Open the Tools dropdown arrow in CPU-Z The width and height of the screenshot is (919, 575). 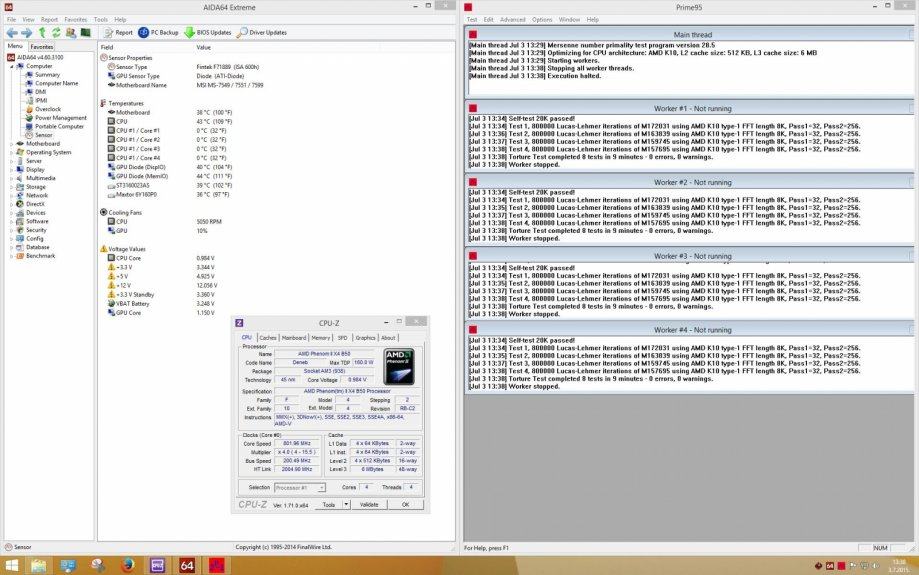tap(346, 505)
